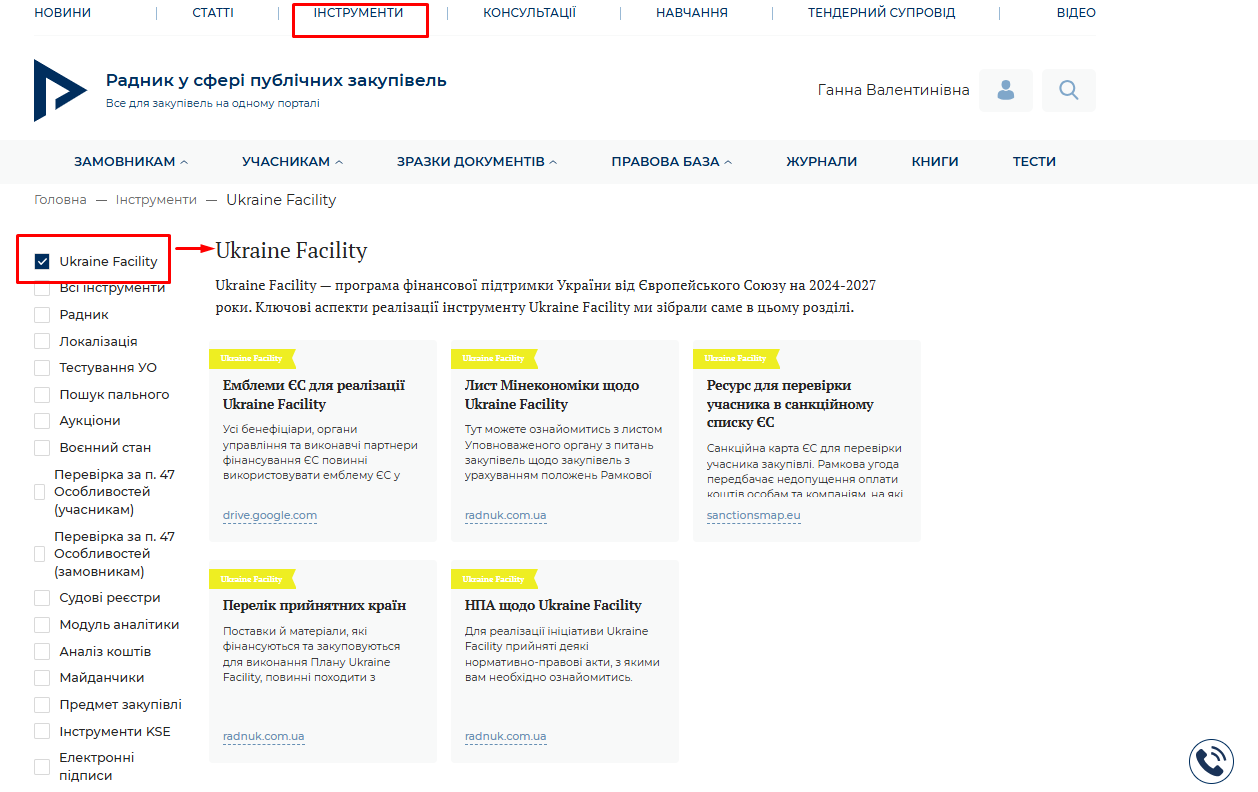Open the Правова база dropdown
Image resolution: width=1258 pixels, height=792 pixels.
[x=671, y=161]
